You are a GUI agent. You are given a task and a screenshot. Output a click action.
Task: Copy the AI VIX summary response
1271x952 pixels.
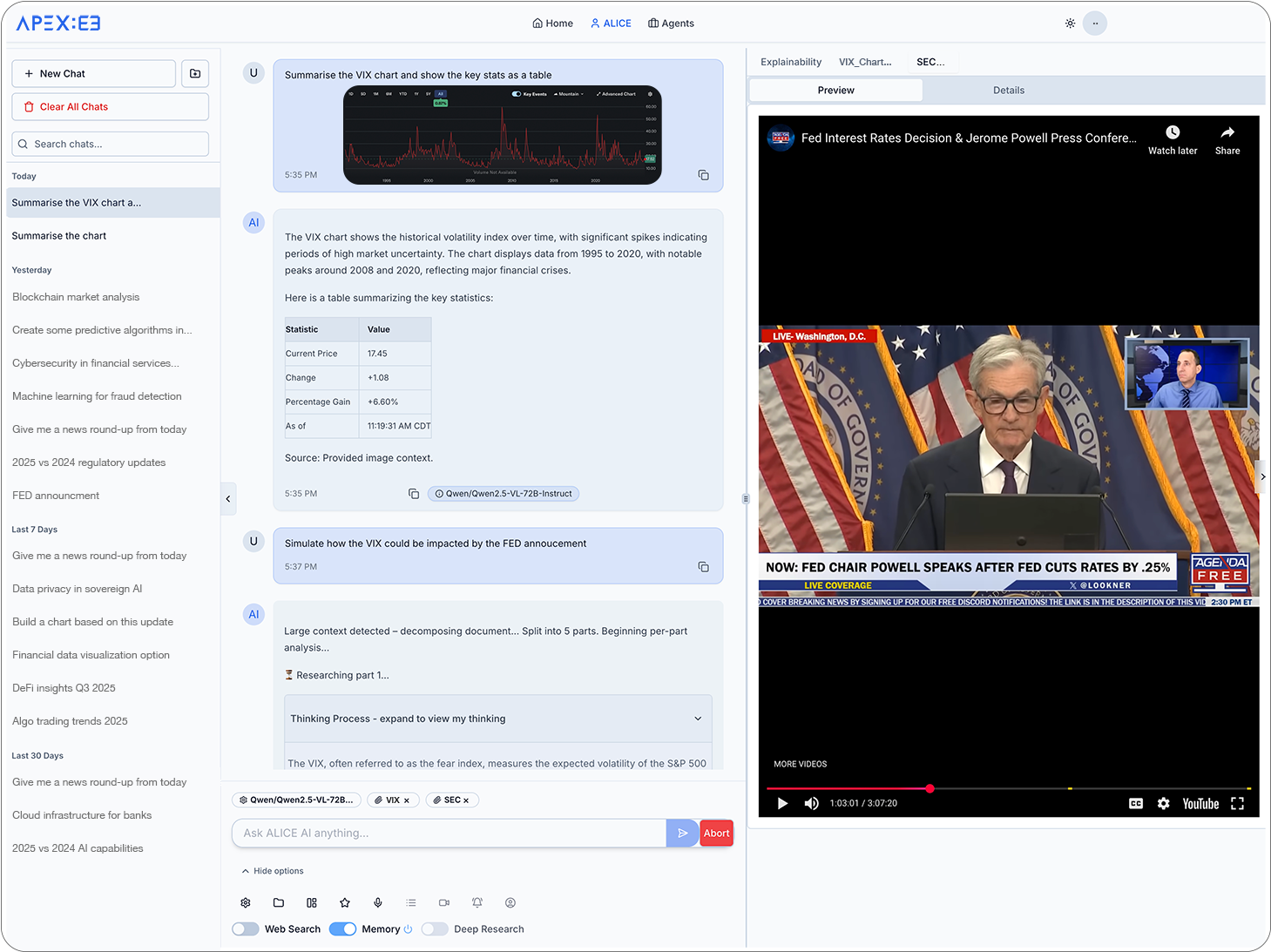tap(414, 494)
